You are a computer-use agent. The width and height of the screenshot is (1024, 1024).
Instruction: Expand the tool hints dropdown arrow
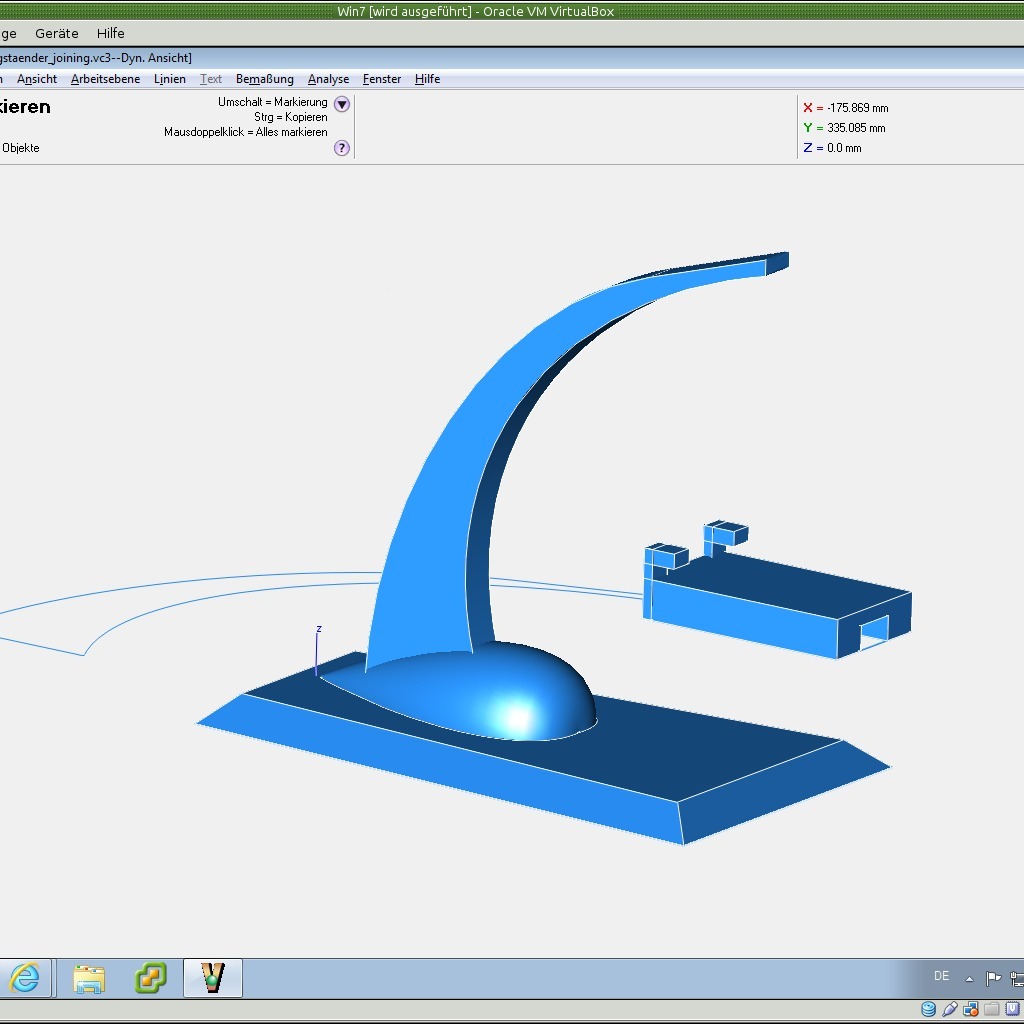[x=342, y=104]
